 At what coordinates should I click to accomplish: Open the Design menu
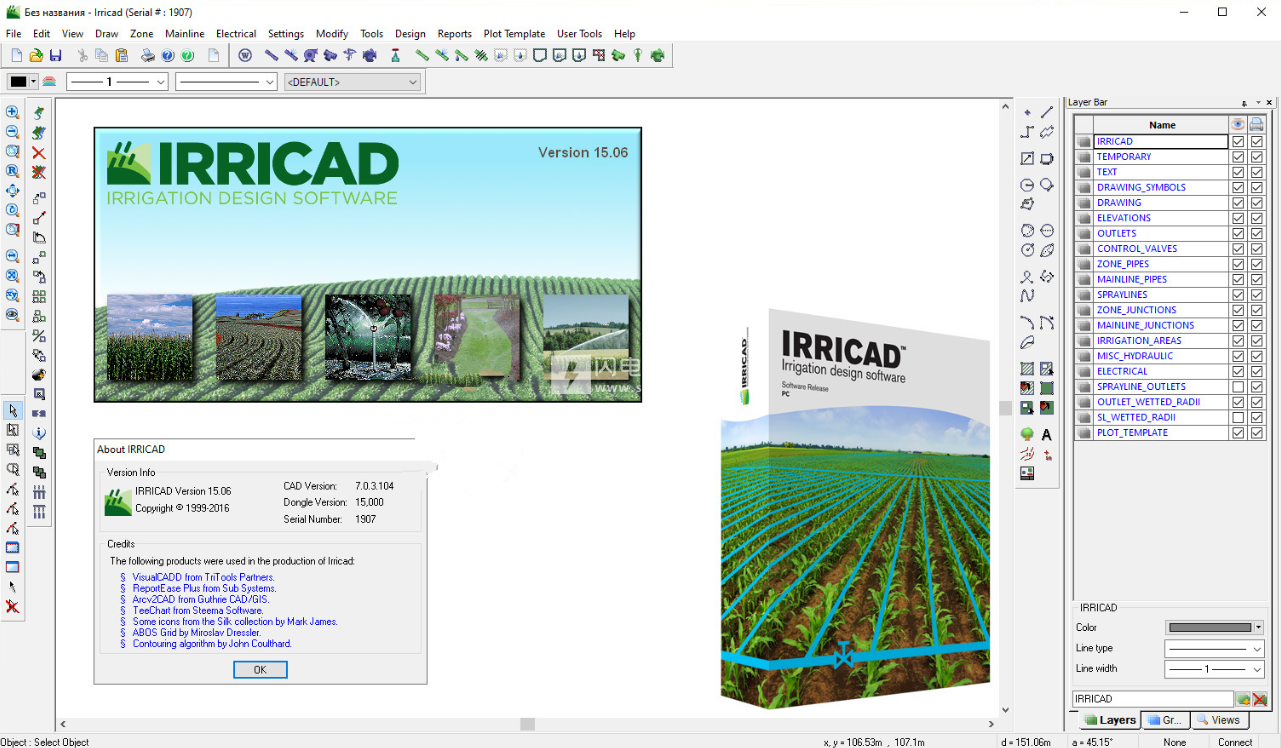410,34
